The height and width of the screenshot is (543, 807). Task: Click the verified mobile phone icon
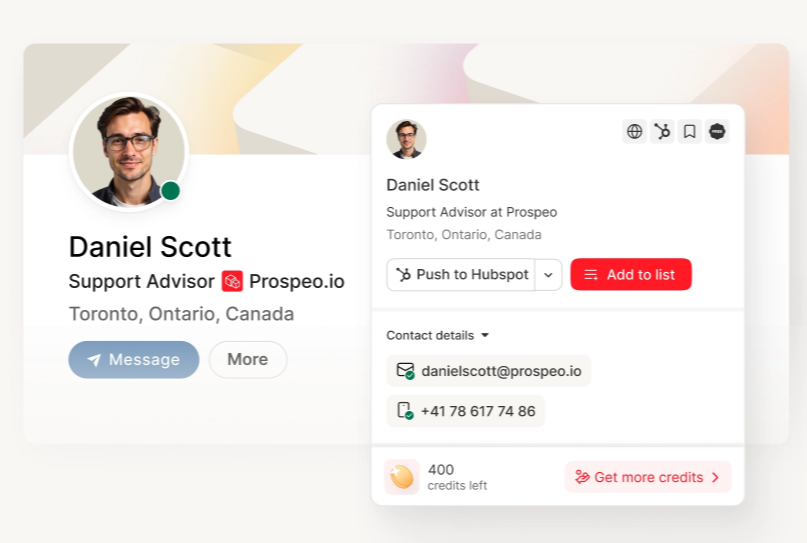[x=405, y=411]
